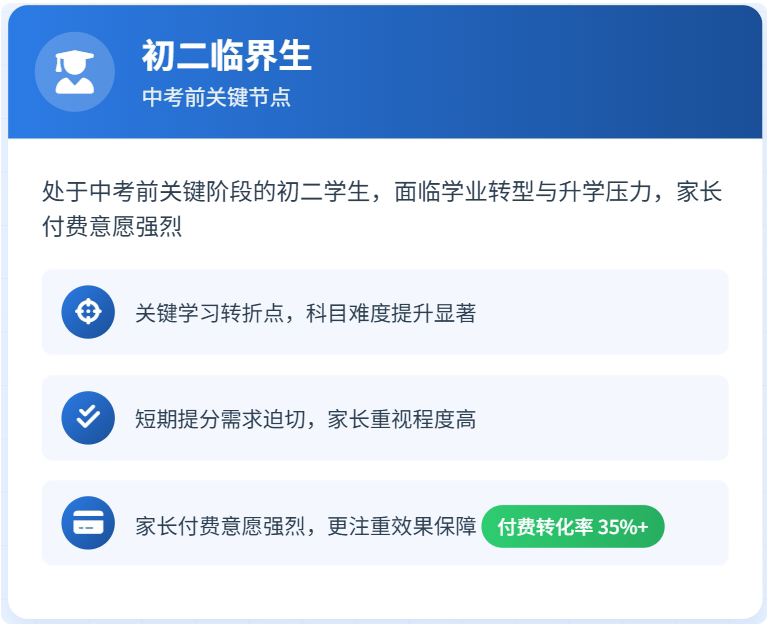Click the double checkmark icon
The width and height of the screenshot is (771, 628).
(88, 418)
